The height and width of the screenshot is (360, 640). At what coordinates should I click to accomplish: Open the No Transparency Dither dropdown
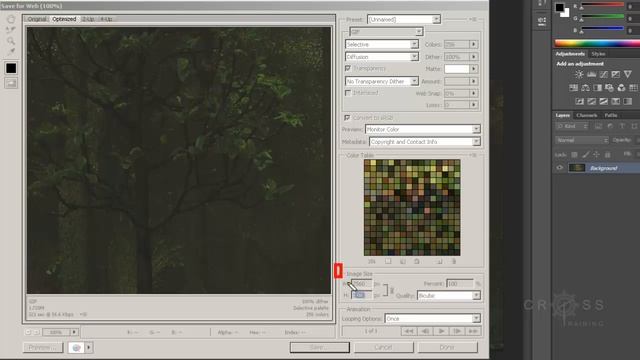(x=382, y=81)
